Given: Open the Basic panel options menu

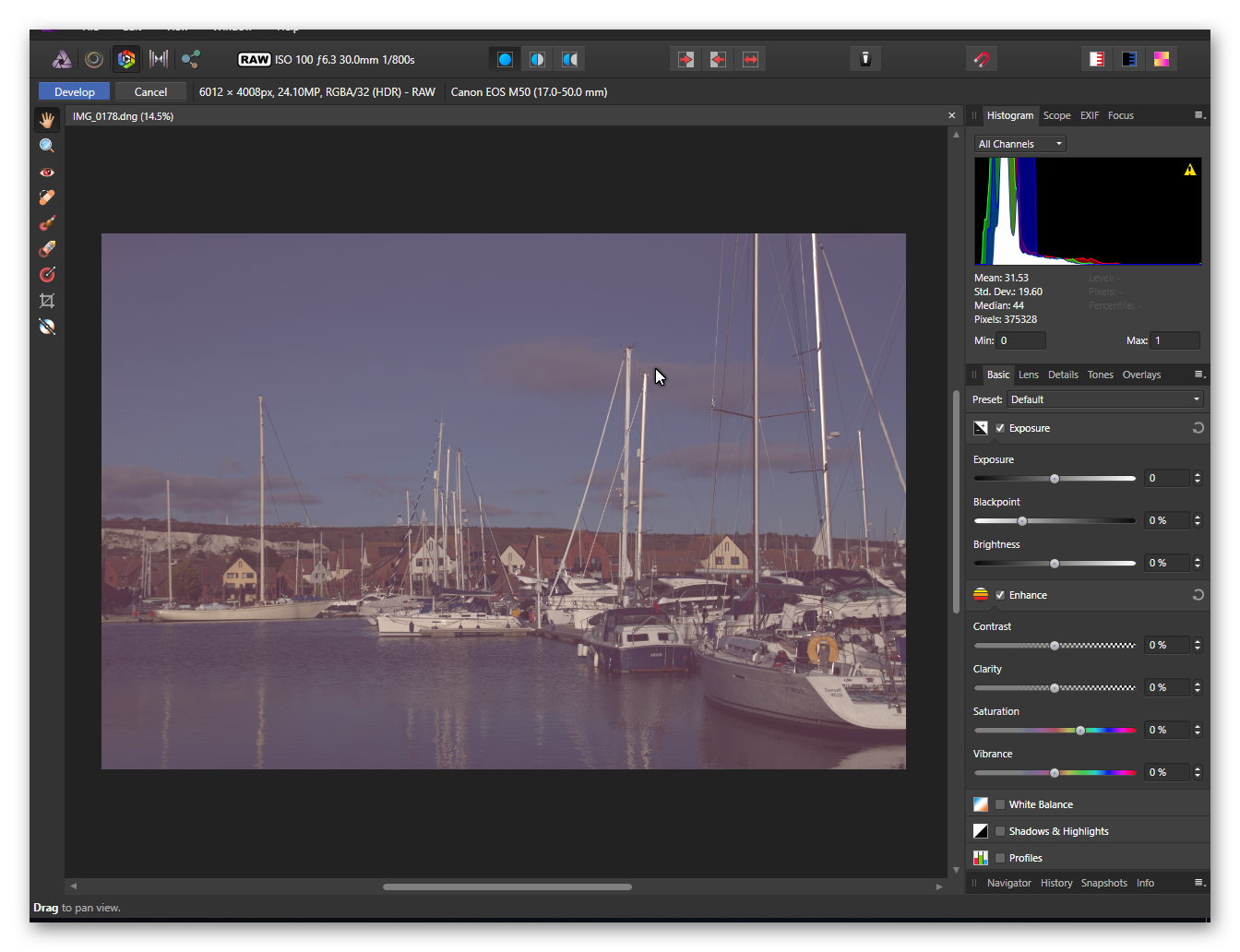Looking at the screenshot, I should tap(1199, 375).
